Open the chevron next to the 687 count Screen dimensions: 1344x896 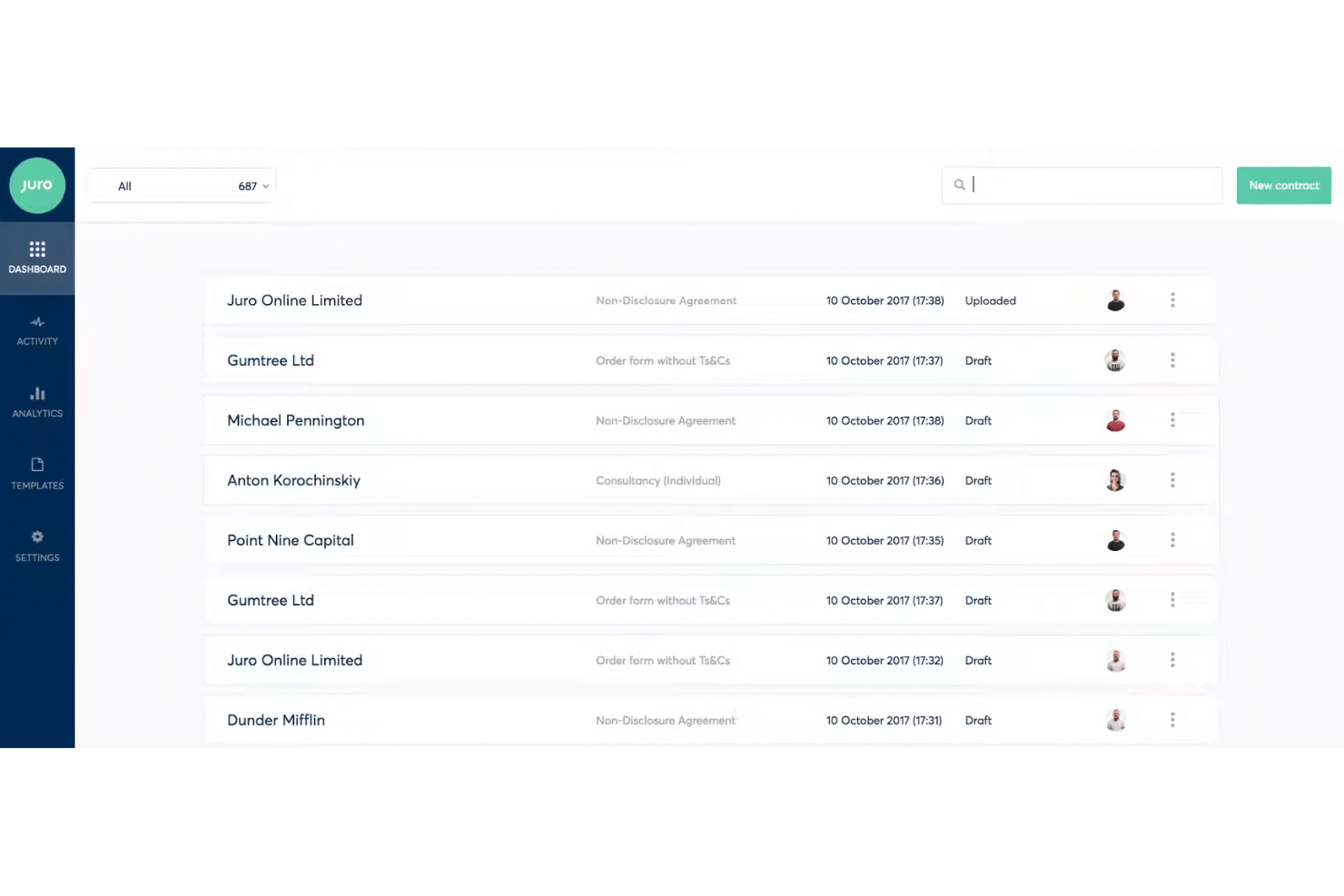click(x=266, y=185)
